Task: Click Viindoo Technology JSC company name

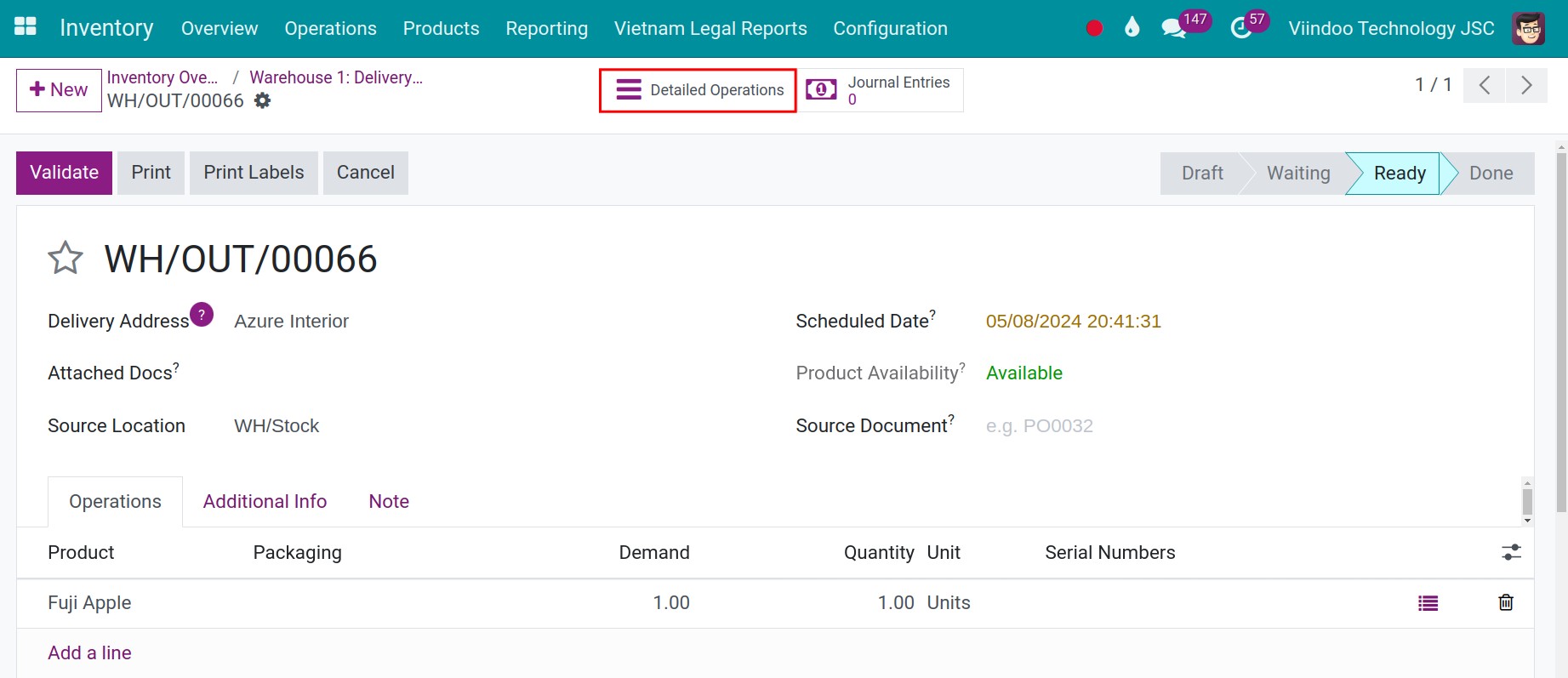Action: click(x=1391, y=28)
